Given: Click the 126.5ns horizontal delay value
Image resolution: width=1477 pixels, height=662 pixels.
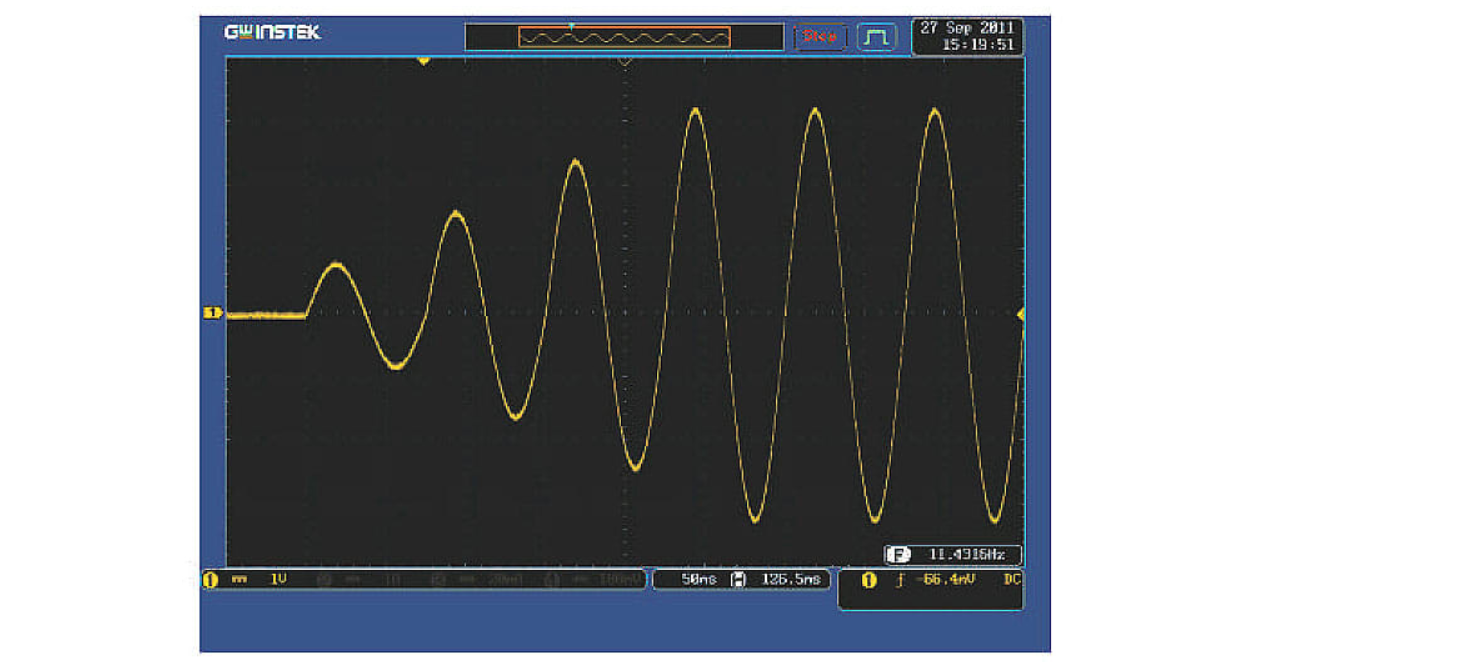Looking at the screenshot, I should [791, 579].
